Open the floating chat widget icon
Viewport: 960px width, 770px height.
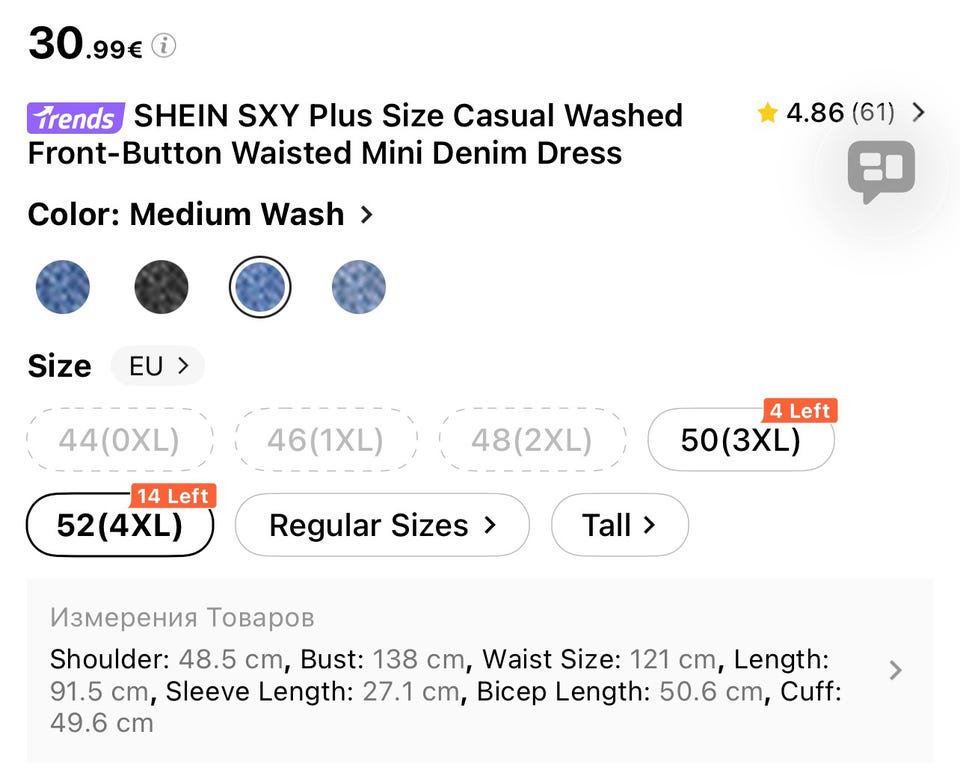click(881, 172)
